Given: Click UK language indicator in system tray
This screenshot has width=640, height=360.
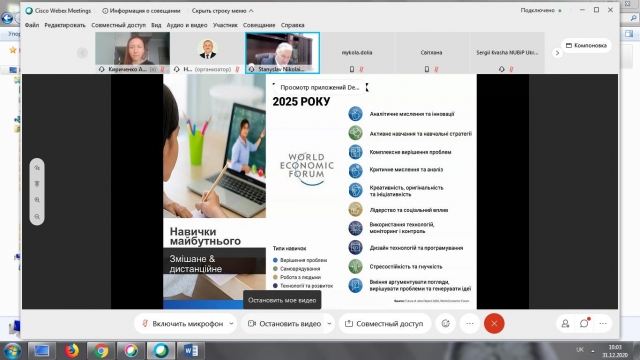Looking at the screenshot, I should [x=580, y=350].
